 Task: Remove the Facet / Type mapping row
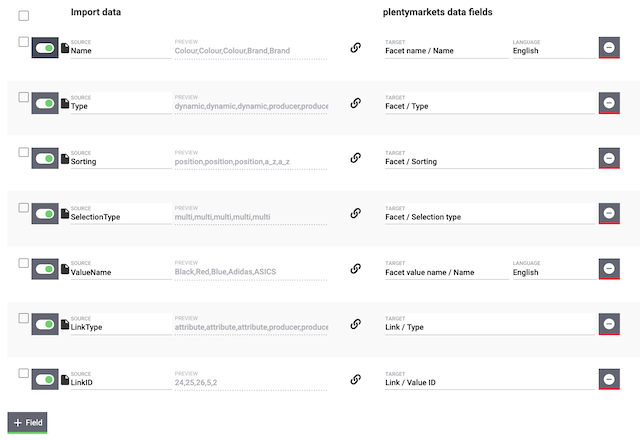tap(609, 103)
